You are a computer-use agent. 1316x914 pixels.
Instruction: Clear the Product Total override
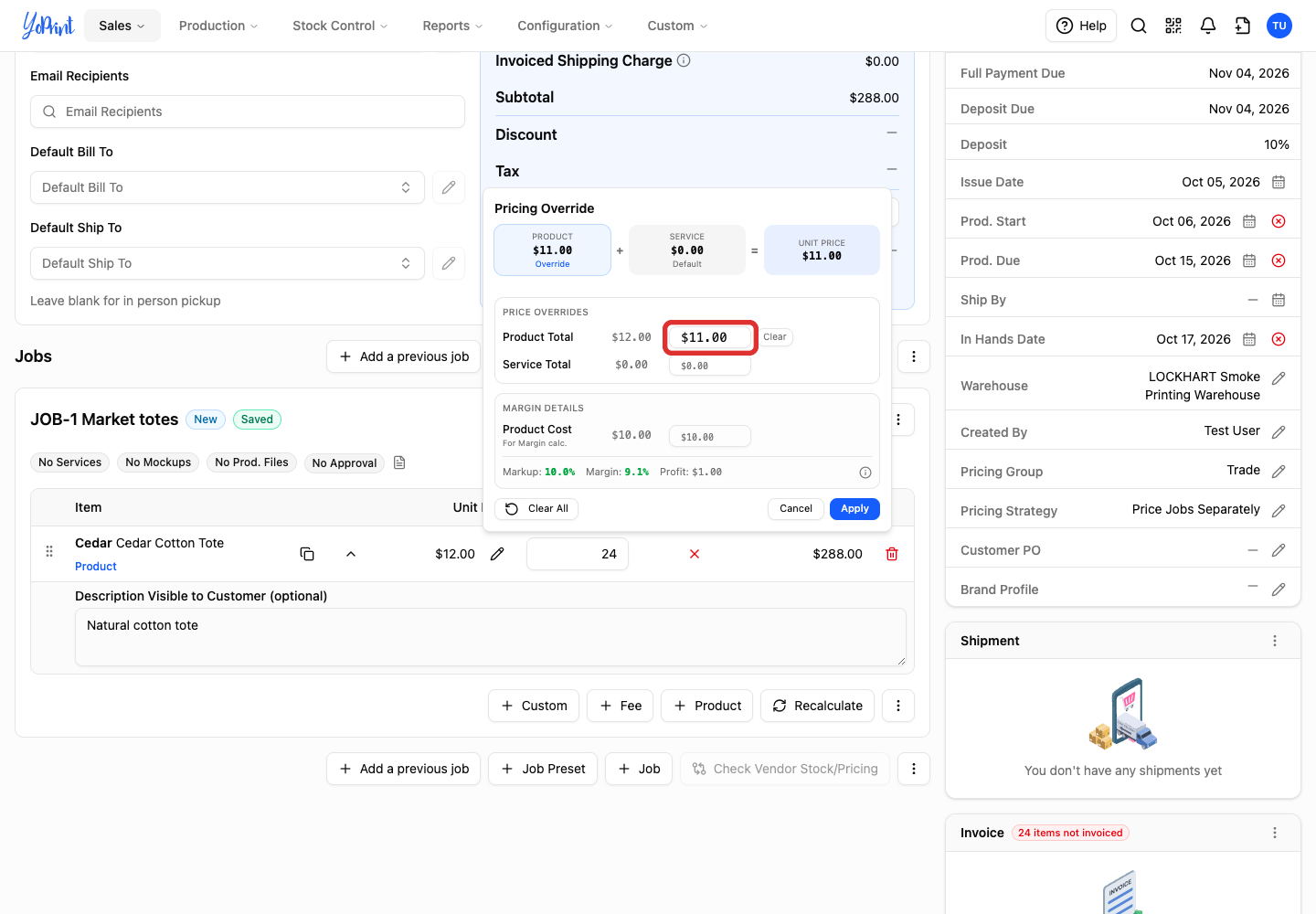pos(775,337)
